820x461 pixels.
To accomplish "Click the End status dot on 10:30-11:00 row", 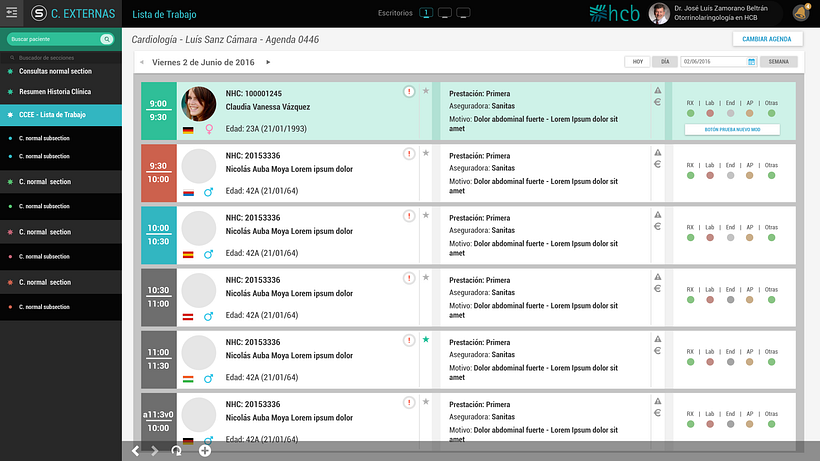I will 730,300.
